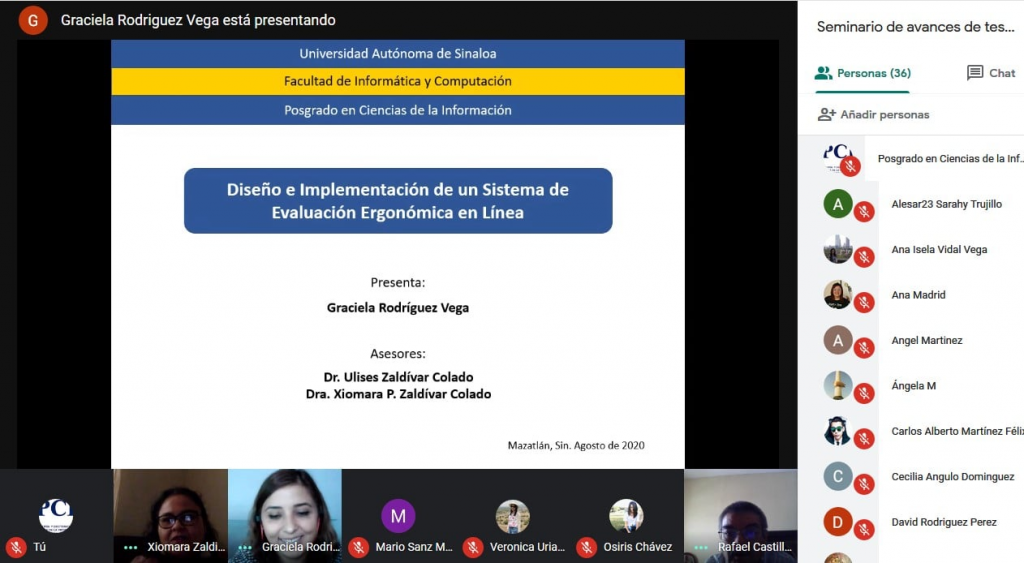The image size is (1024, 563).
Task: Click Facultad de Informática y Computación yellow bar
Action: [x=398, y=82]
